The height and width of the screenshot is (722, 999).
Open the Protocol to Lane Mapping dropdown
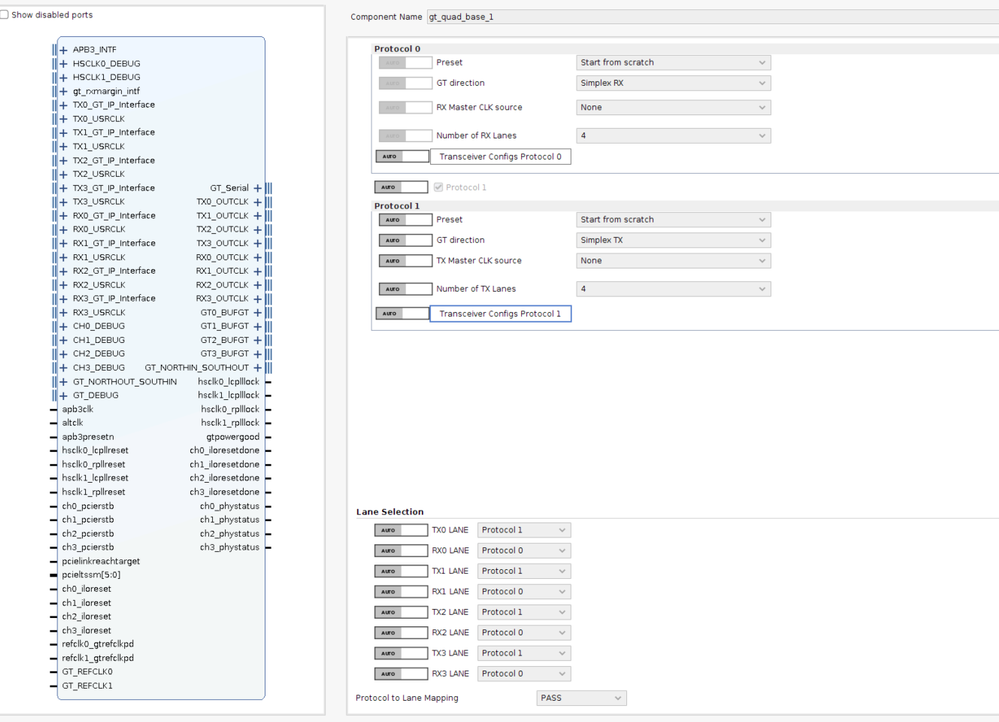click(581, 698)
